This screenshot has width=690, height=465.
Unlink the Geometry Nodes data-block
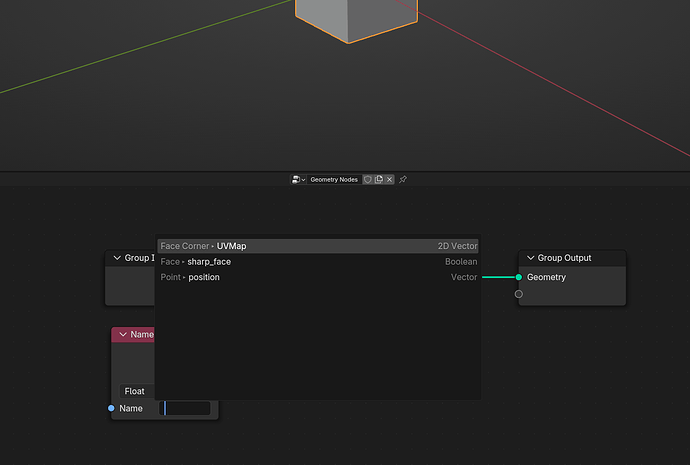click(389, 179)
